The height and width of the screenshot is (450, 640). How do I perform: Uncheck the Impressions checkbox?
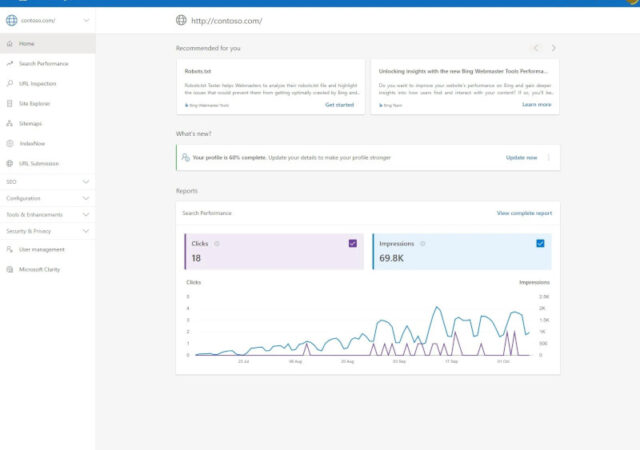click(x=540, y=243)
